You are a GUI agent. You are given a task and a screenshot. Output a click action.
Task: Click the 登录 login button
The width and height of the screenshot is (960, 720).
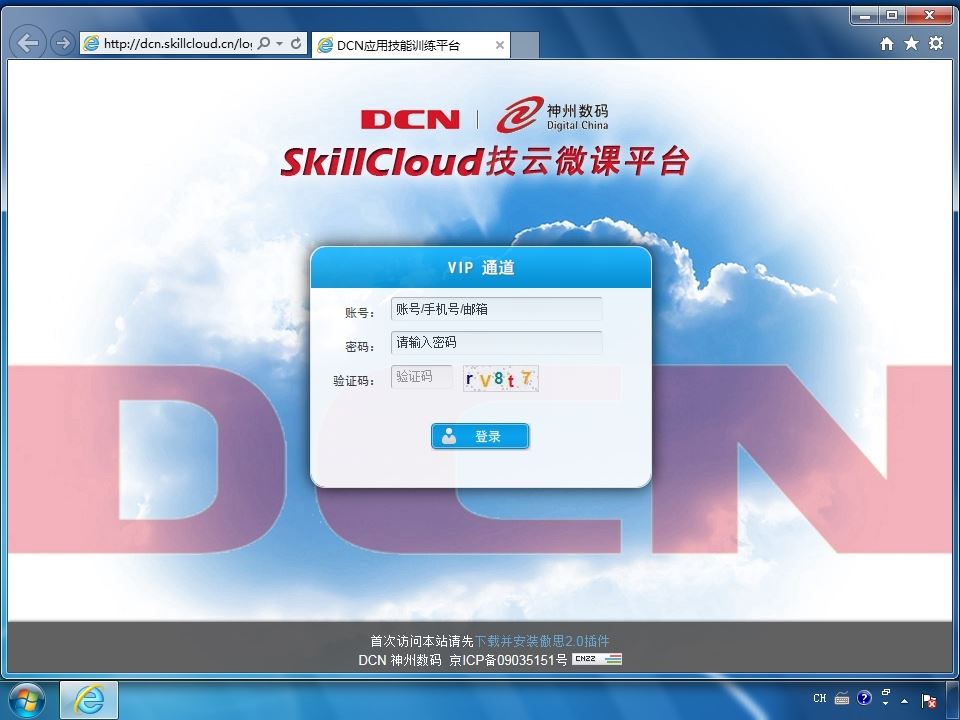pos(480,437)
